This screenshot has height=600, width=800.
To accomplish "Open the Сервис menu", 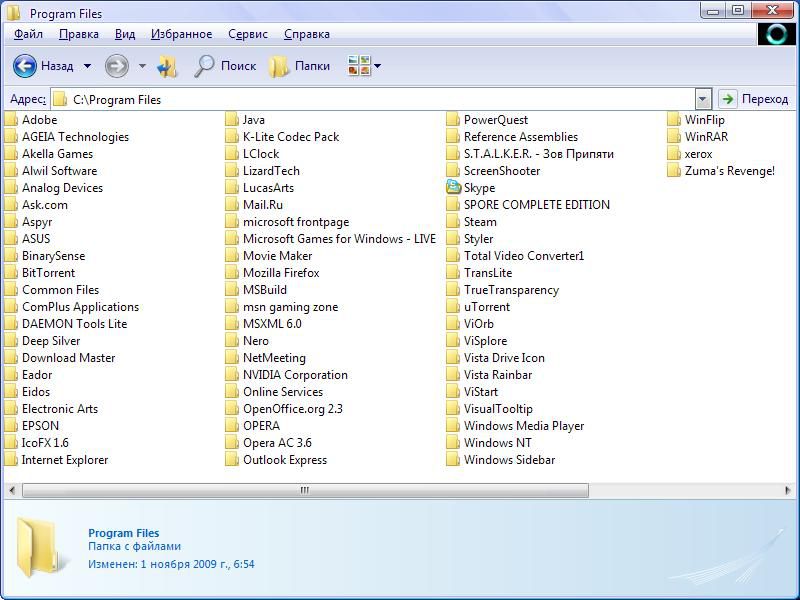I will click(247, 34).
